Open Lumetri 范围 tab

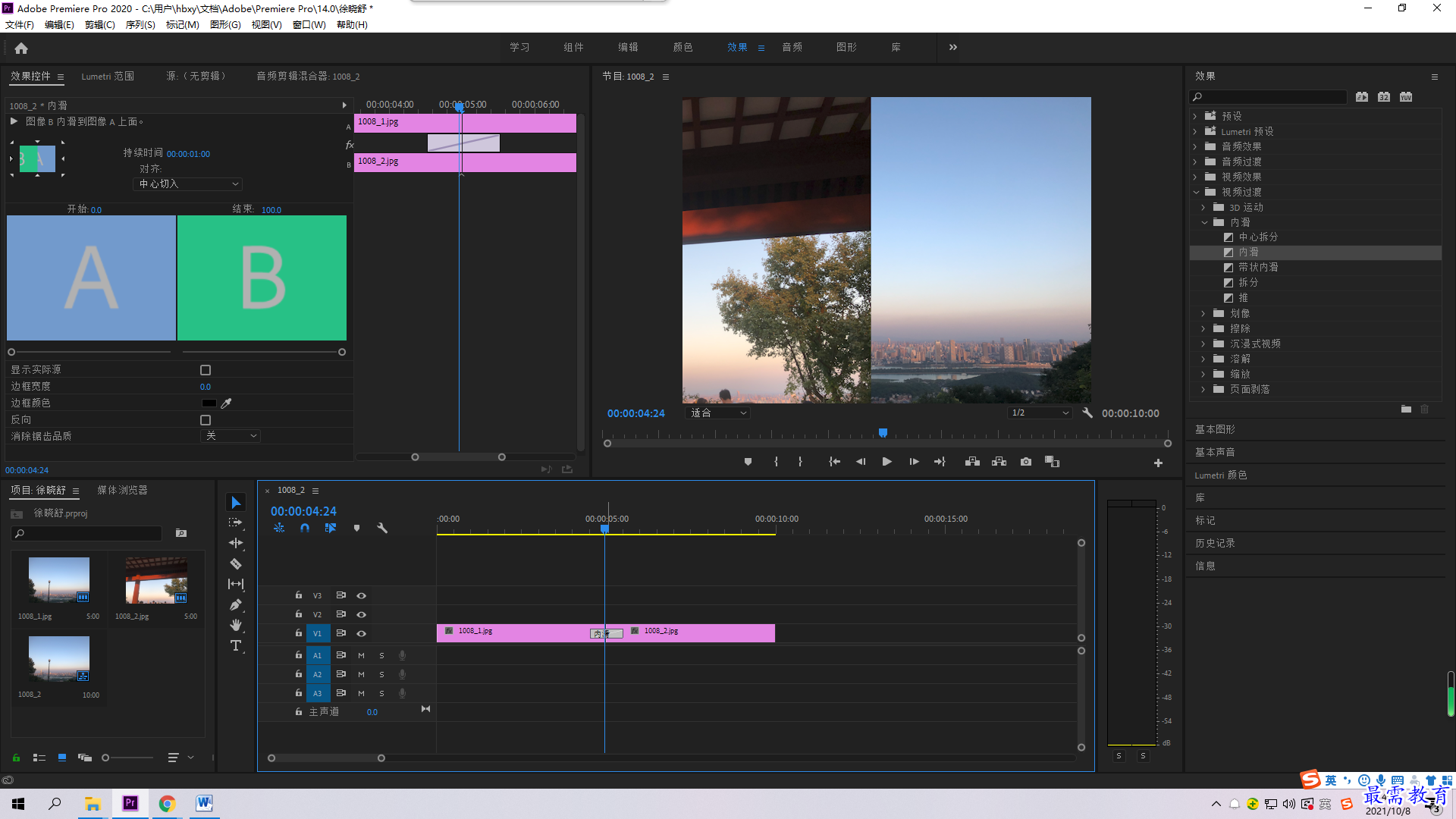pyautogui.click(x=108, y=77)
